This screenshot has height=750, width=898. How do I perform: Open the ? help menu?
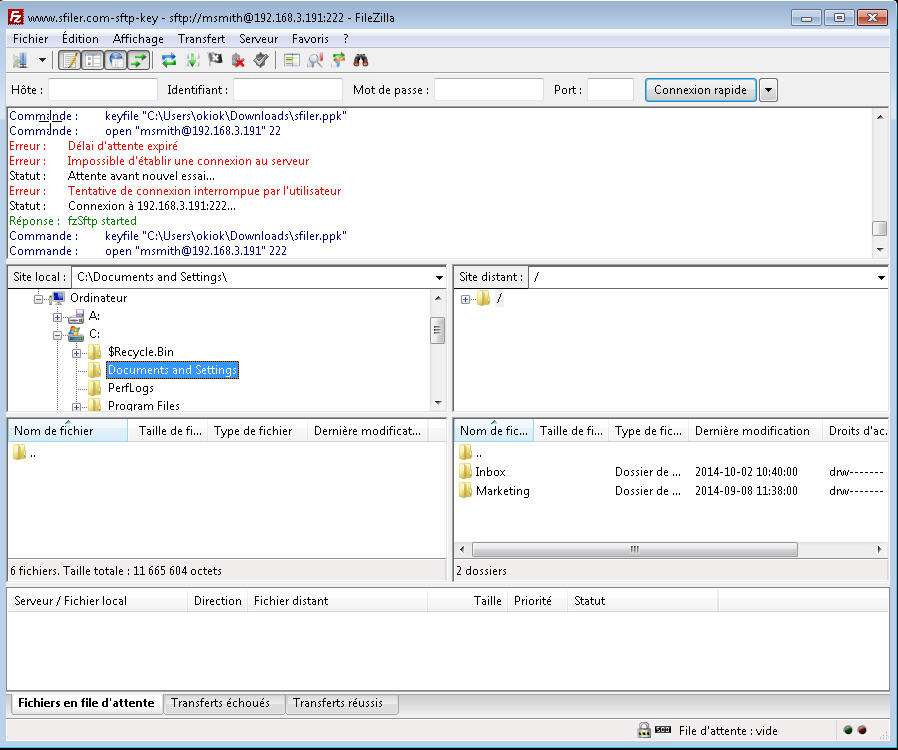346,39
